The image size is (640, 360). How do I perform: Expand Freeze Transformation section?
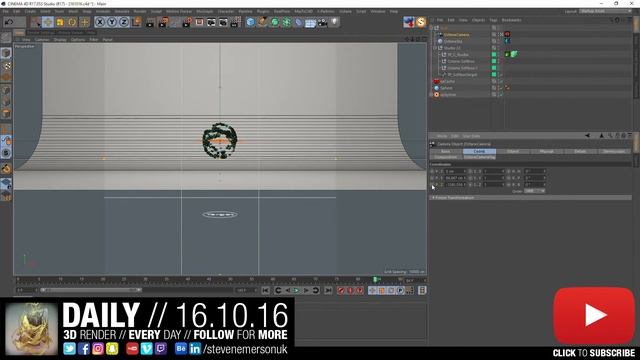(530, 198)
